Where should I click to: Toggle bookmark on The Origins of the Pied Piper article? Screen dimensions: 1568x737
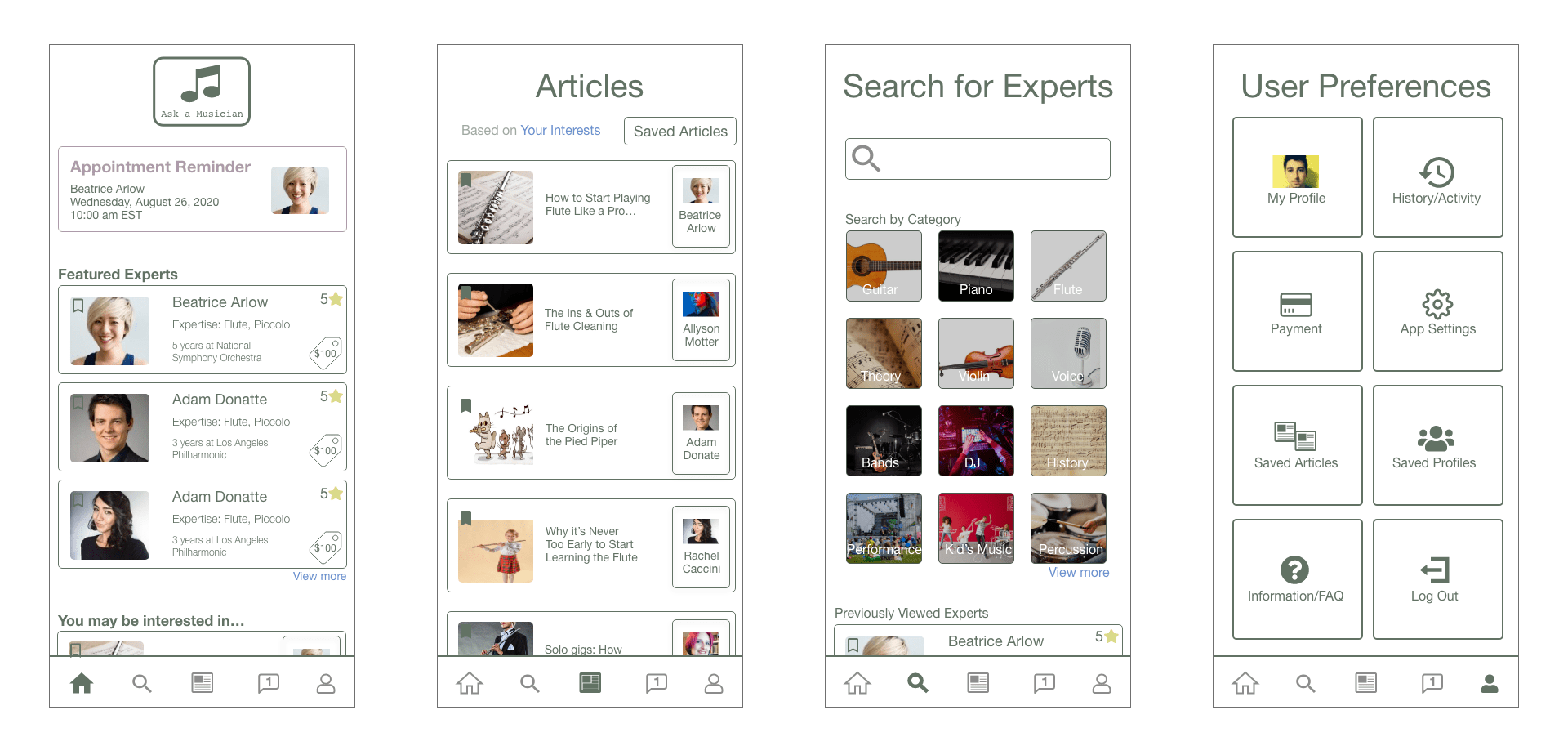(x=466, y=405)
